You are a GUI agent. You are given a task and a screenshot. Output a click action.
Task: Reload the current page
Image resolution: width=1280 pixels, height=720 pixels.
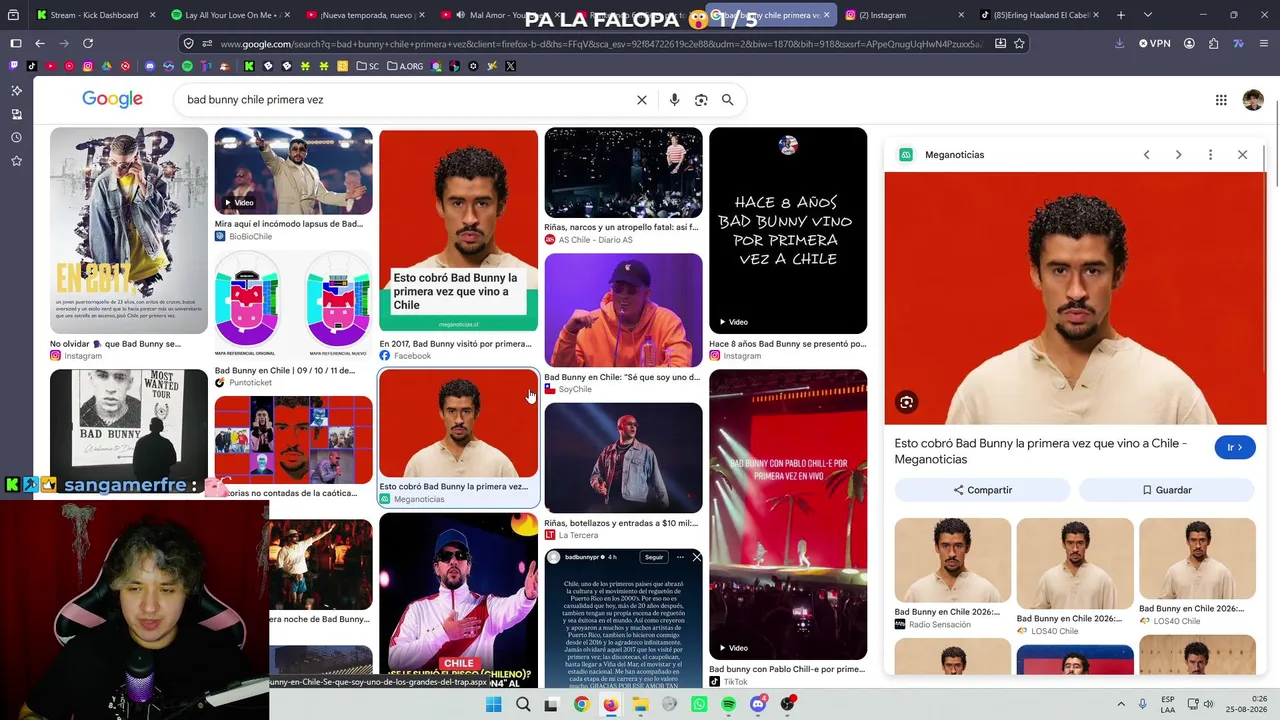point(88,43)
